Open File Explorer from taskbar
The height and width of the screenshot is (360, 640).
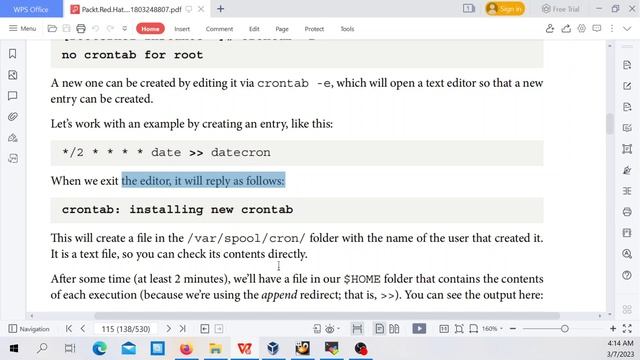215,349
